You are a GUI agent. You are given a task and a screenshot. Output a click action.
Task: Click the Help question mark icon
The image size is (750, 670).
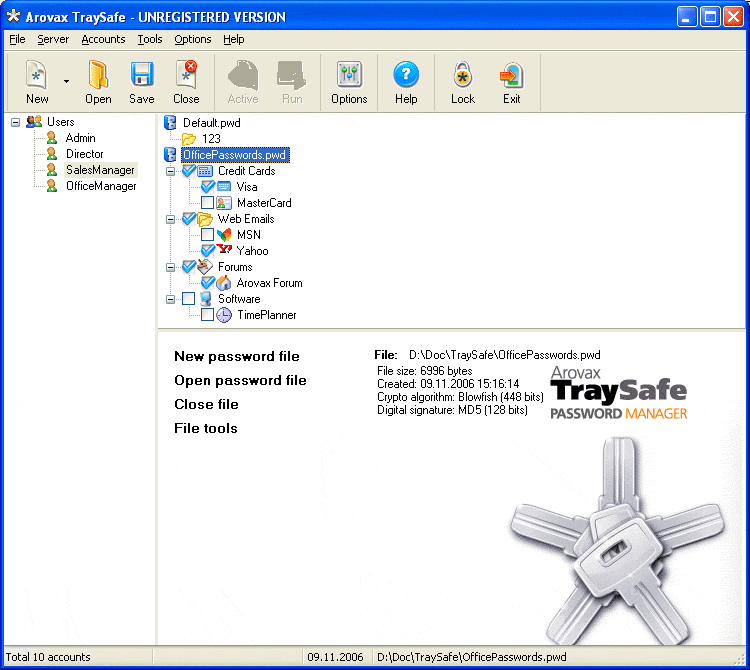coord(406,75)
